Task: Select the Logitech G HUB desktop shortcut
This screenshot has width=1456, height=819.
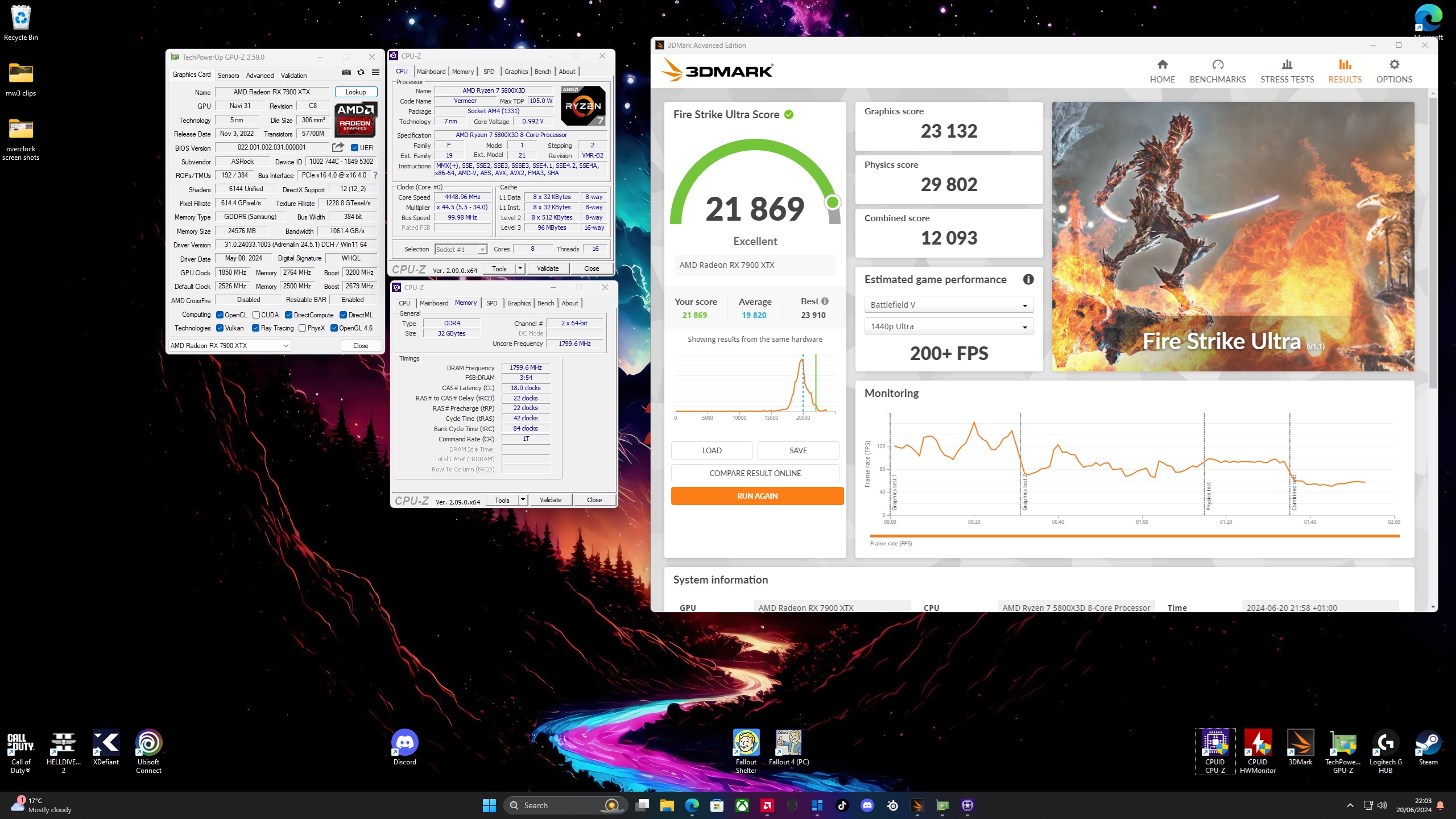Action: 1385,752
